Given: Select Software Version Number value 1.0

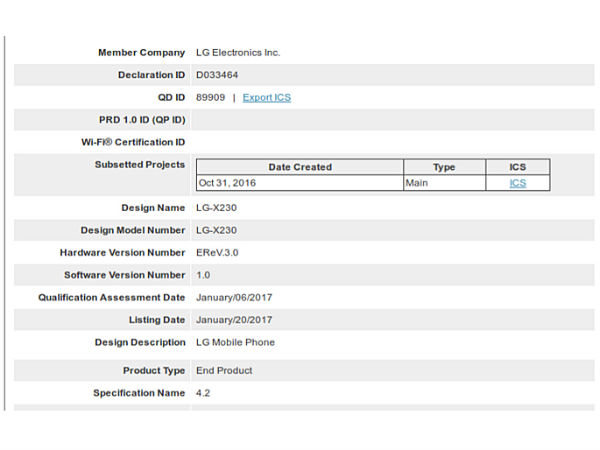Looking at the screenshot, I should [203, 275].
